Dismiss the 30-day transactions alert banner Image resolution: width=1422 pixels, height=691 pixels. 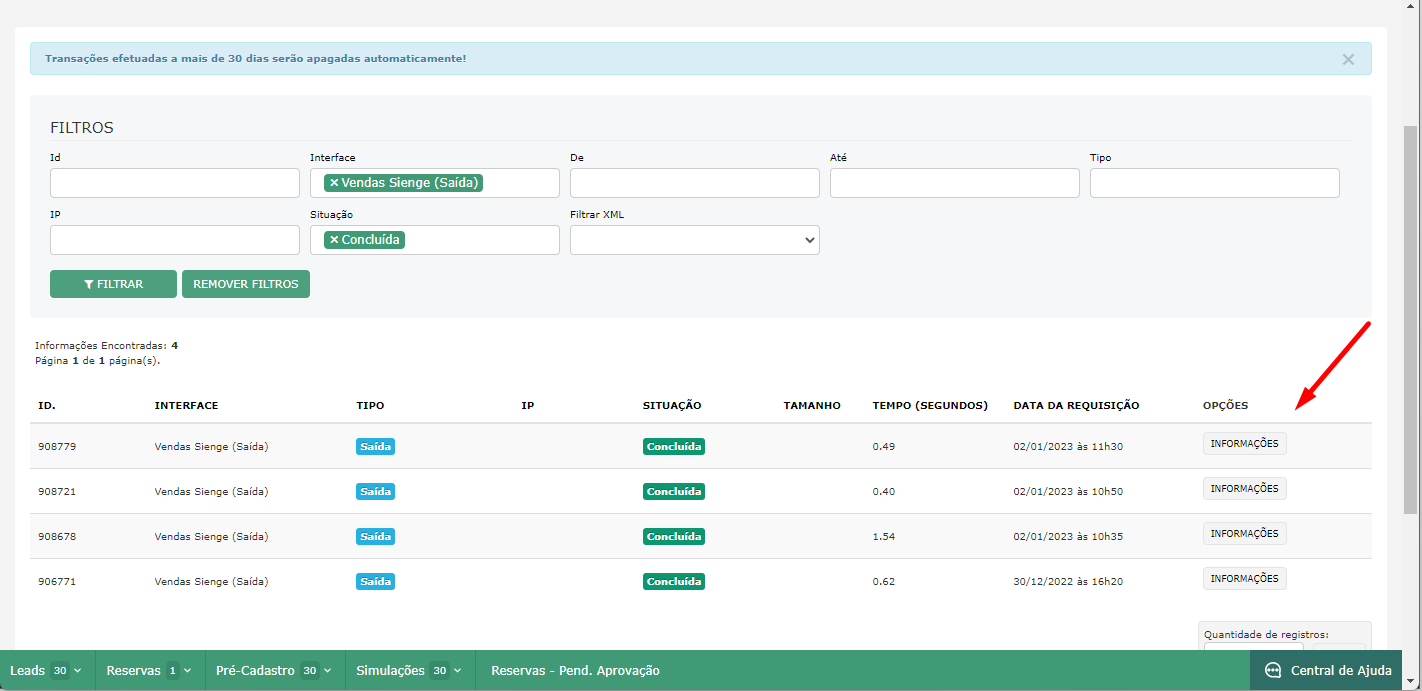point(1348,59)
